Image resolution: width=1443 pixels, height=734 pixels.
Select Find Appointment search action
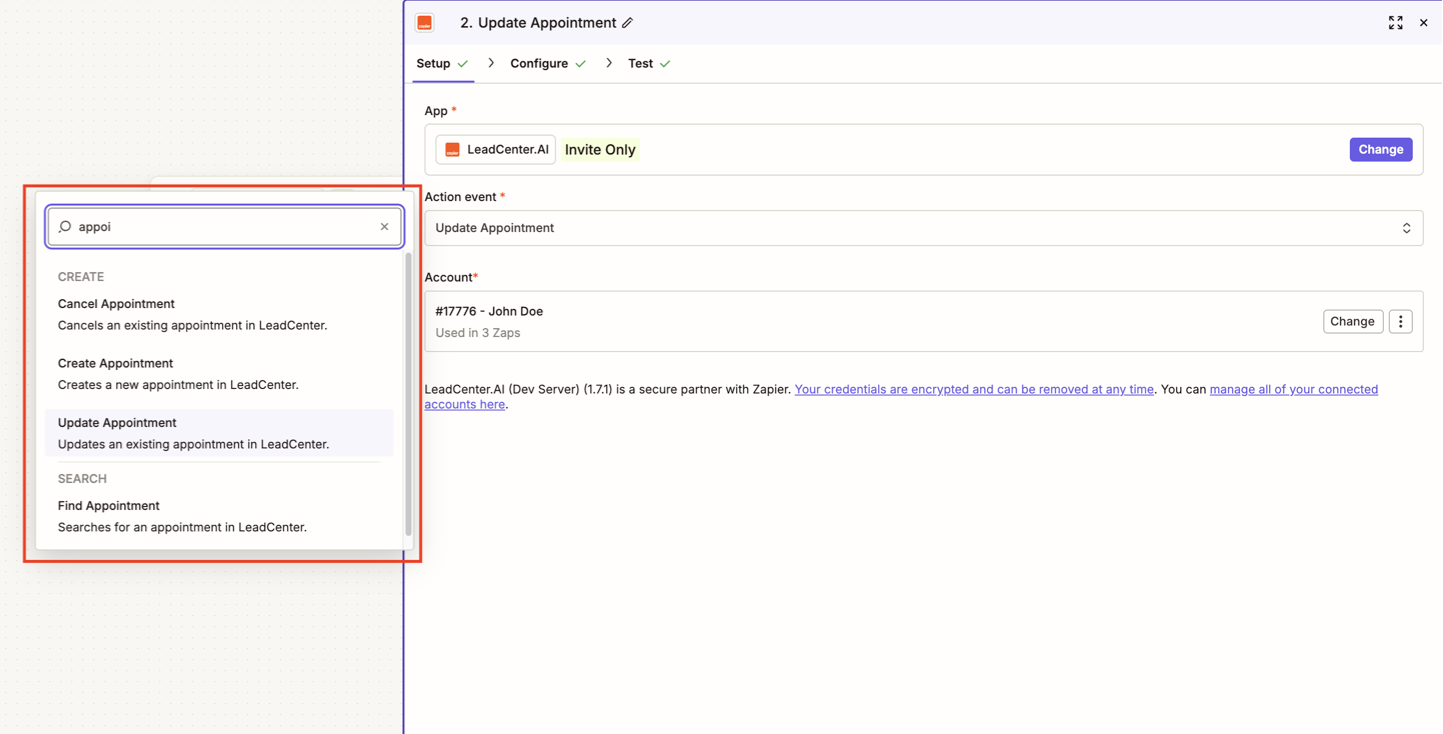(x=218, y=516)
